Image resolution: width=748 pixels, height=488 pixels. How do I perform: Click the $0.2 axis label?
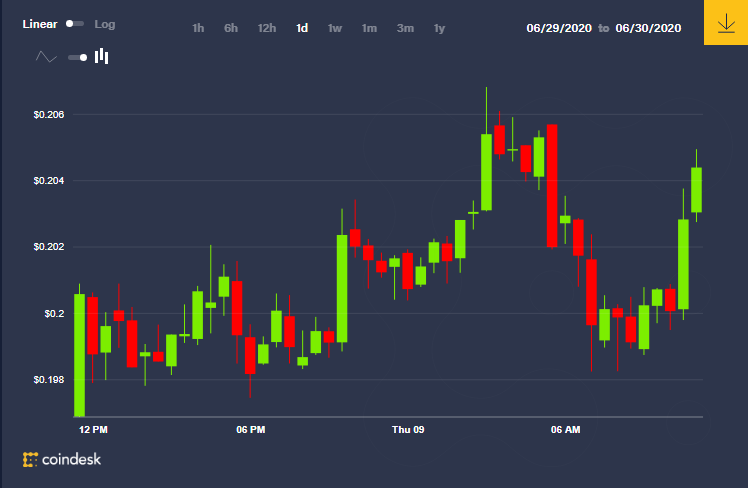(x=54, y=313)
